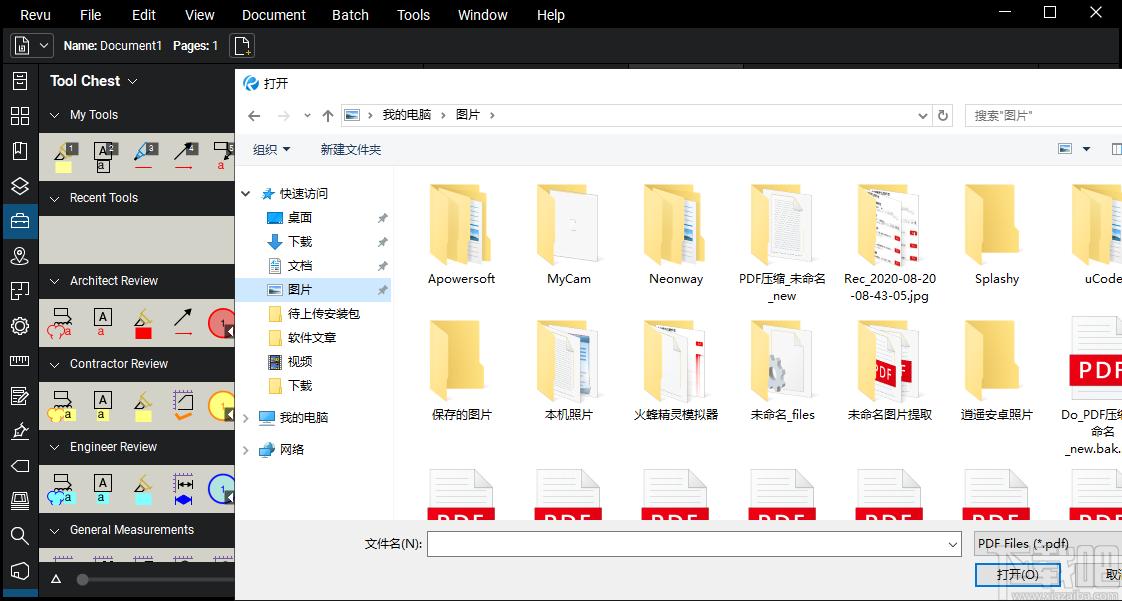Image resolution: width=1122 pixels, height=601 pixels.
Task: Open the Tool Chest panel dropdown
Action: point(132,82)
